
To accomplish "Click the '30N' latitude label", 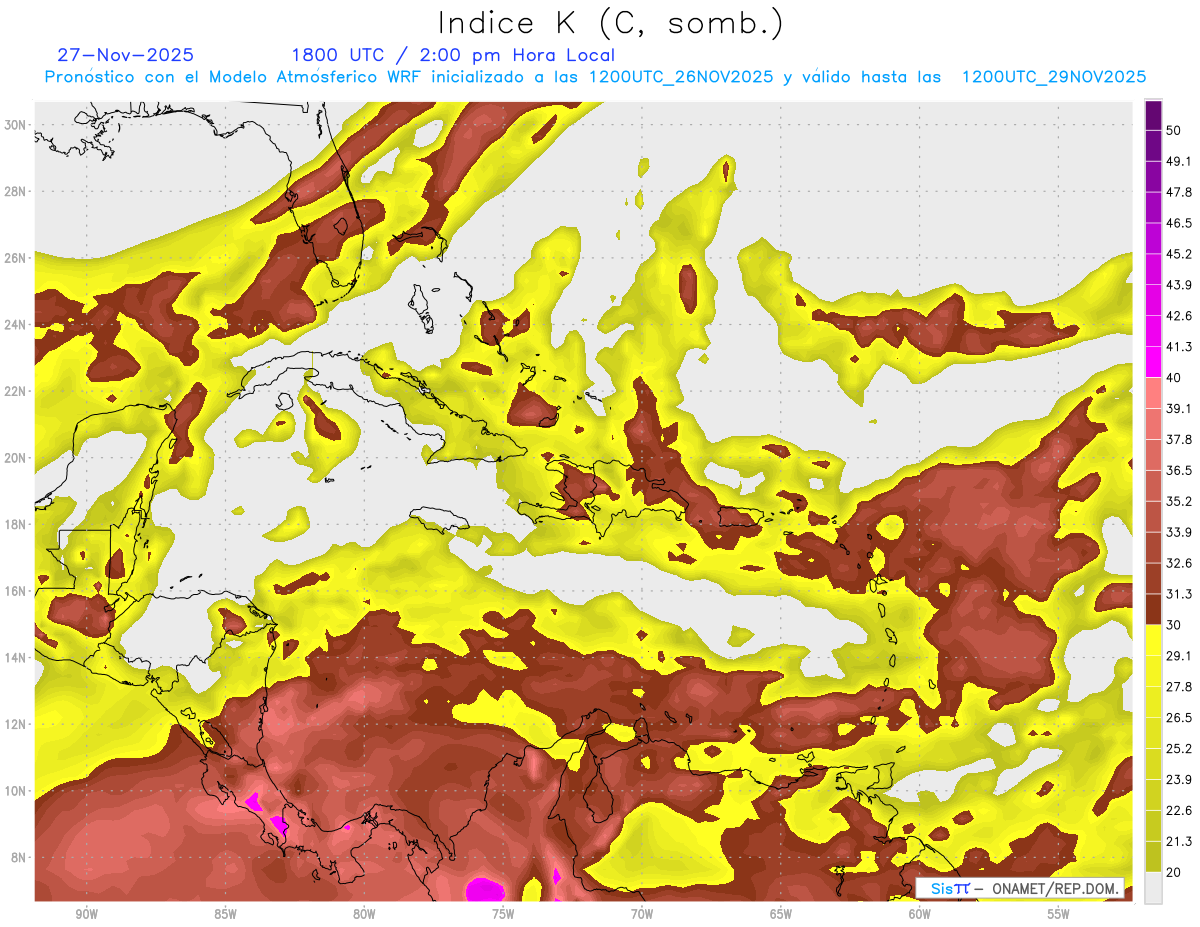I will 15,124.
